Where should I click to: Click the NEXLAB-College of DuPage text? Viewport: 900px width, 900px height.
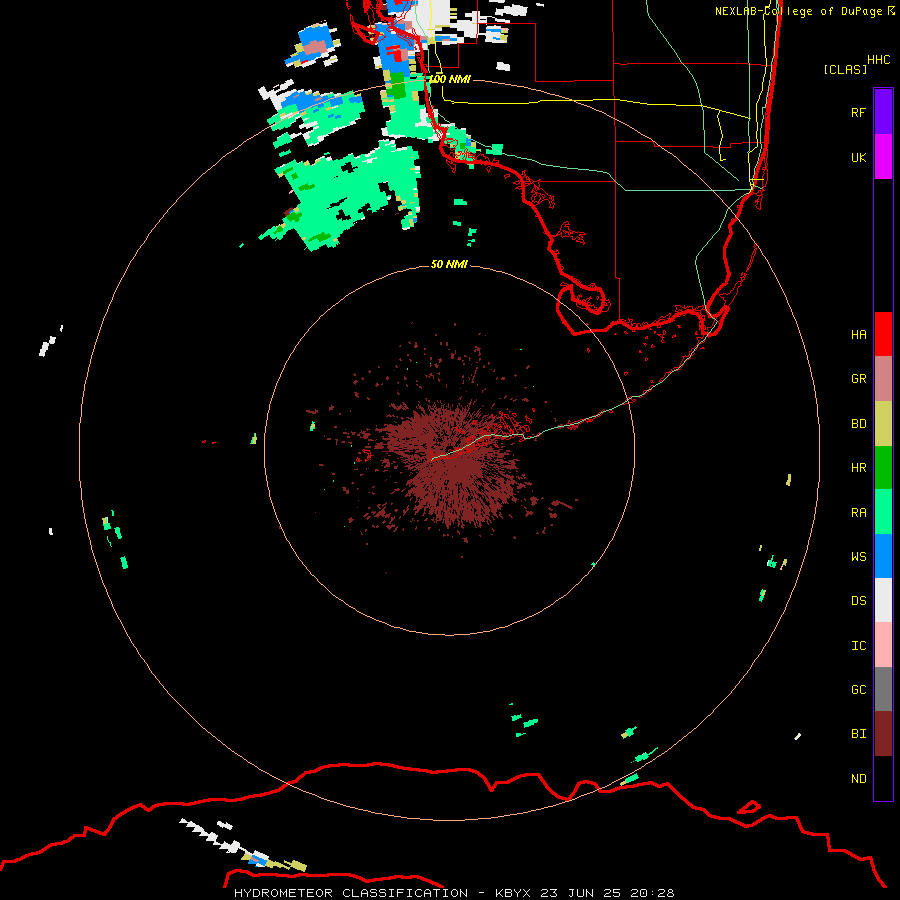[798, 11]
